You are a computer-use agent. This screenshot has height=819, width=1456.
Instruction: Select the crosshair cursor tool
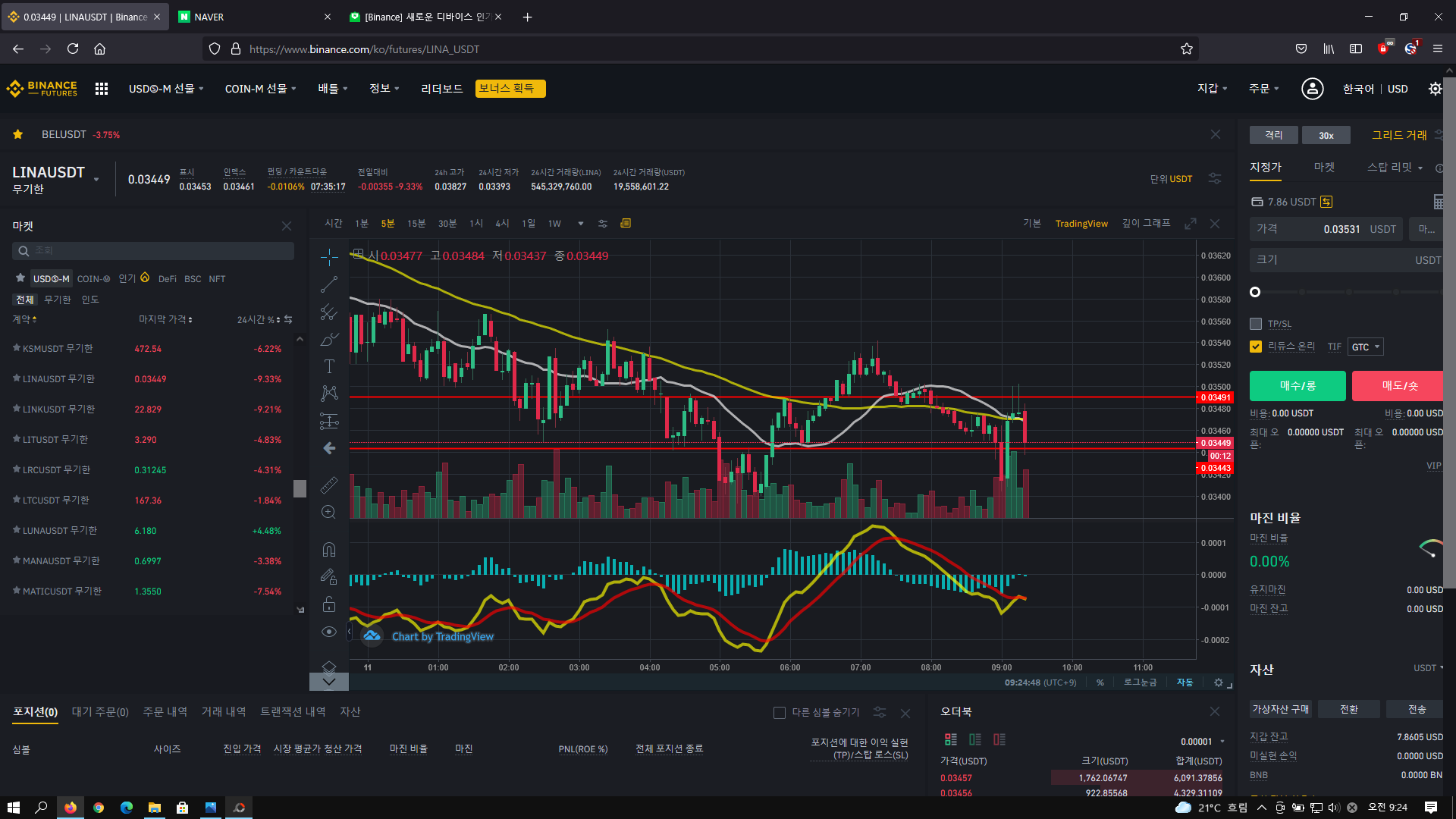tap(329, 258)
